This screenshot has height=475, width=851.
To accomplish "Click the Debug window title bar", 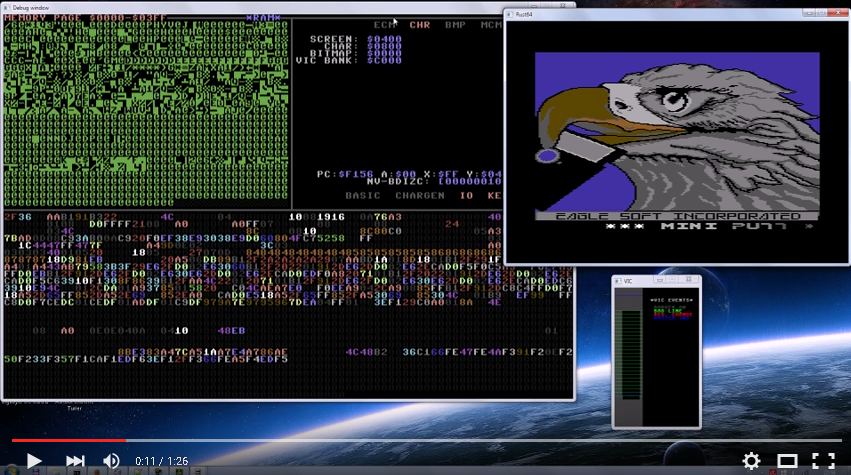I will pos(200,7).
